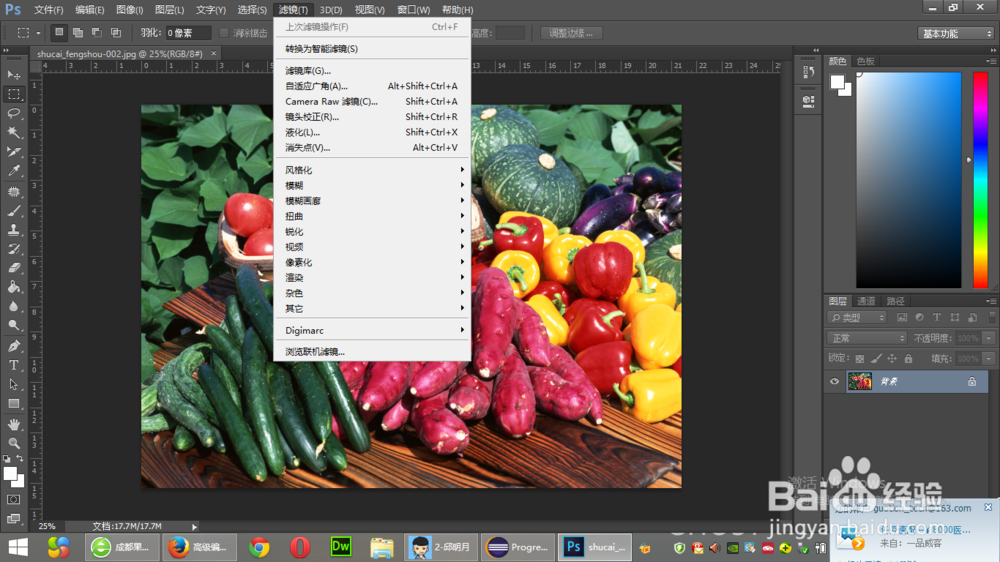Toggle lock all padlock in Layers panel
Image resolution: width=1000 pixels, height=562 pixels.
pyautogui.click(x=908, y=359)
